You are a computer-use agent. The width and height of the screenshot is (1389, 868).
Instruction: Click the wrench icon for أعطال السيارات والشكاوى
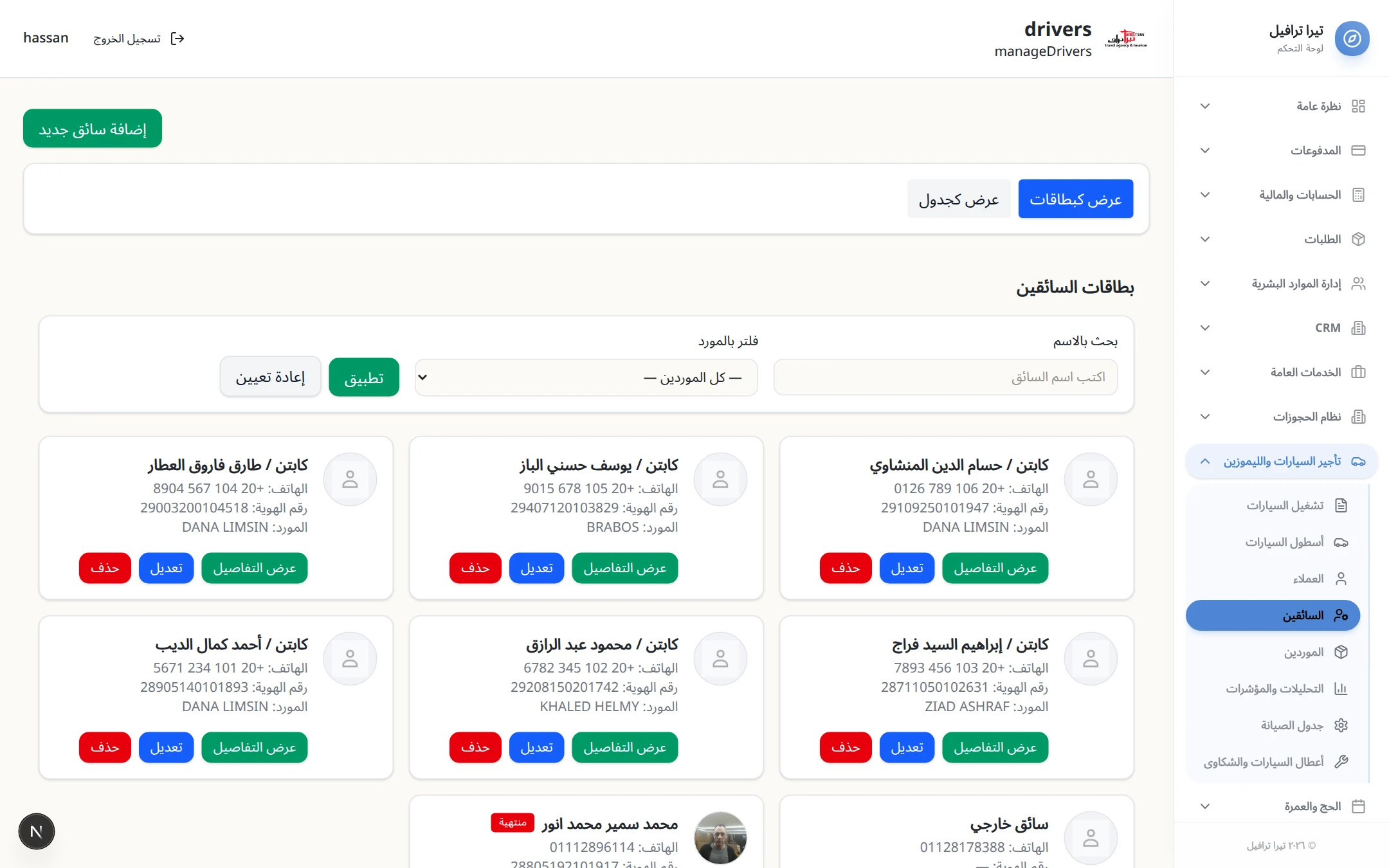(x=1341, y=762)
